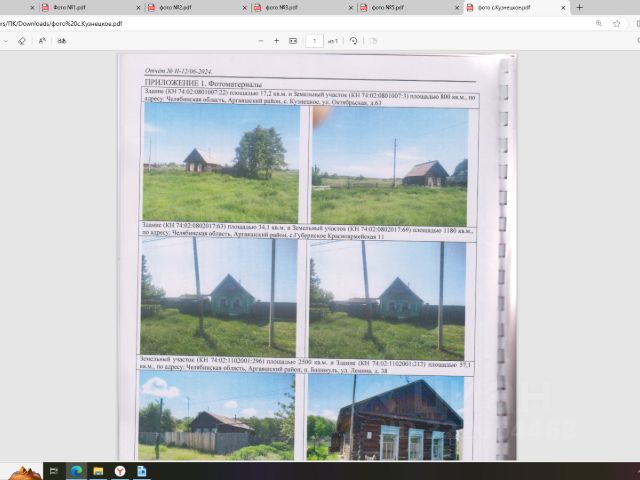Image resolution: width=640 pixels, height=480 pixels.
Task: Toggle fit to page width
Action: 293,41
